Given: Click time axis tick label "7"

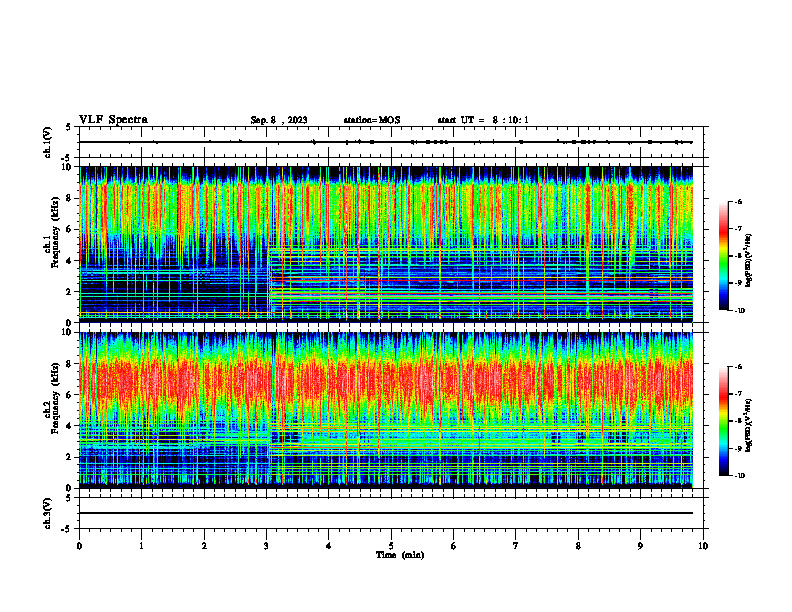Looking at the screenshot, I should [x=516, y=546].
